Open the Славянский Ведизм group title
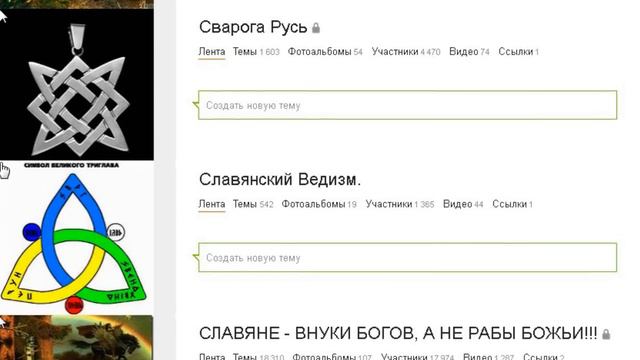This screenshot has width=640, height=360. (280, 179)
